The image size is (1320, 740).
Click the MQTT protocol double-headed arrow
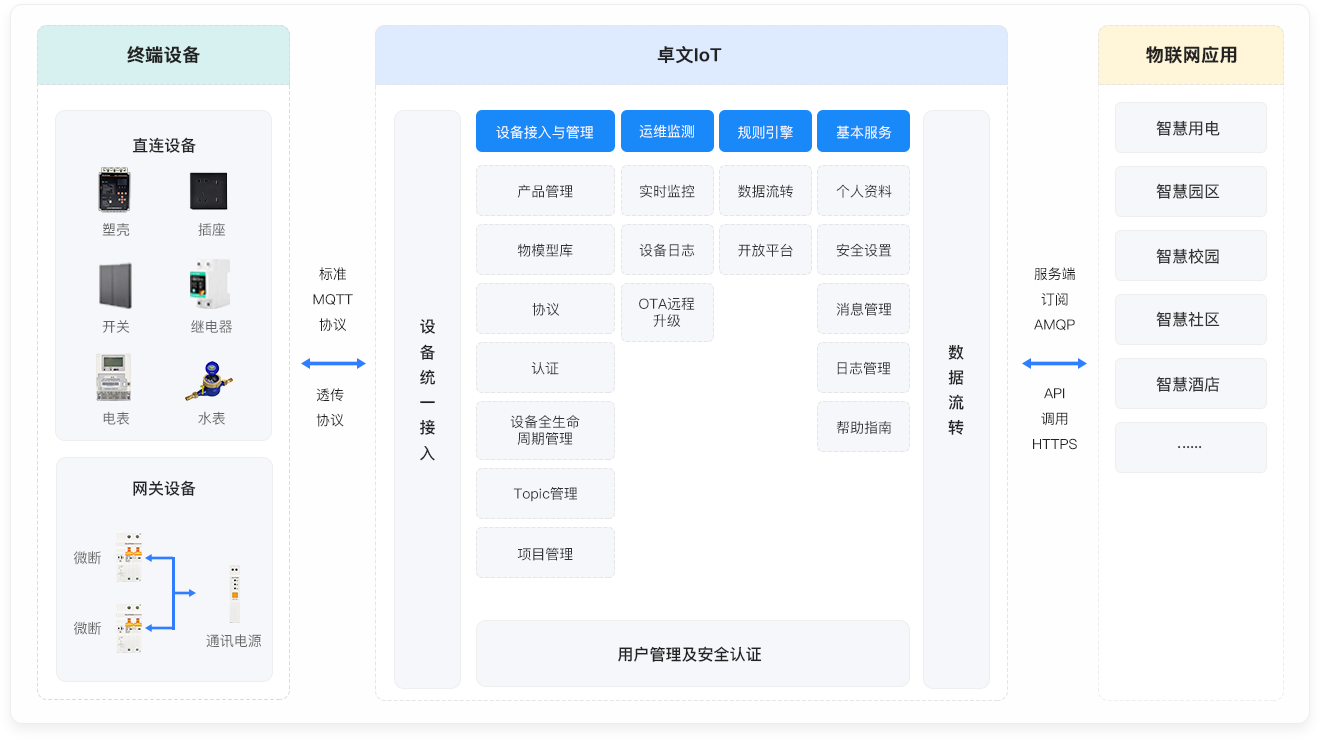click(333, 364)
